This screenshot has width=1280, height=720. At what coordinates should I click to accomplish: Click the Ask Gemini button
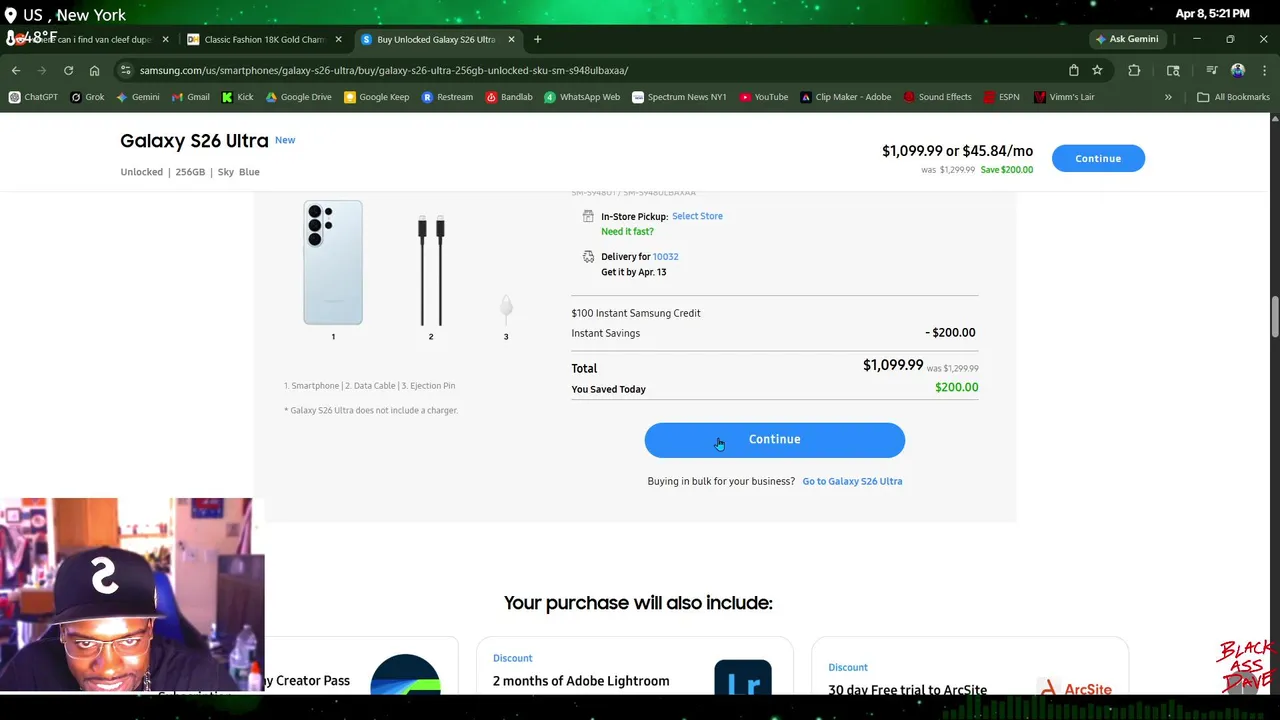click(x=1127, y=39)
